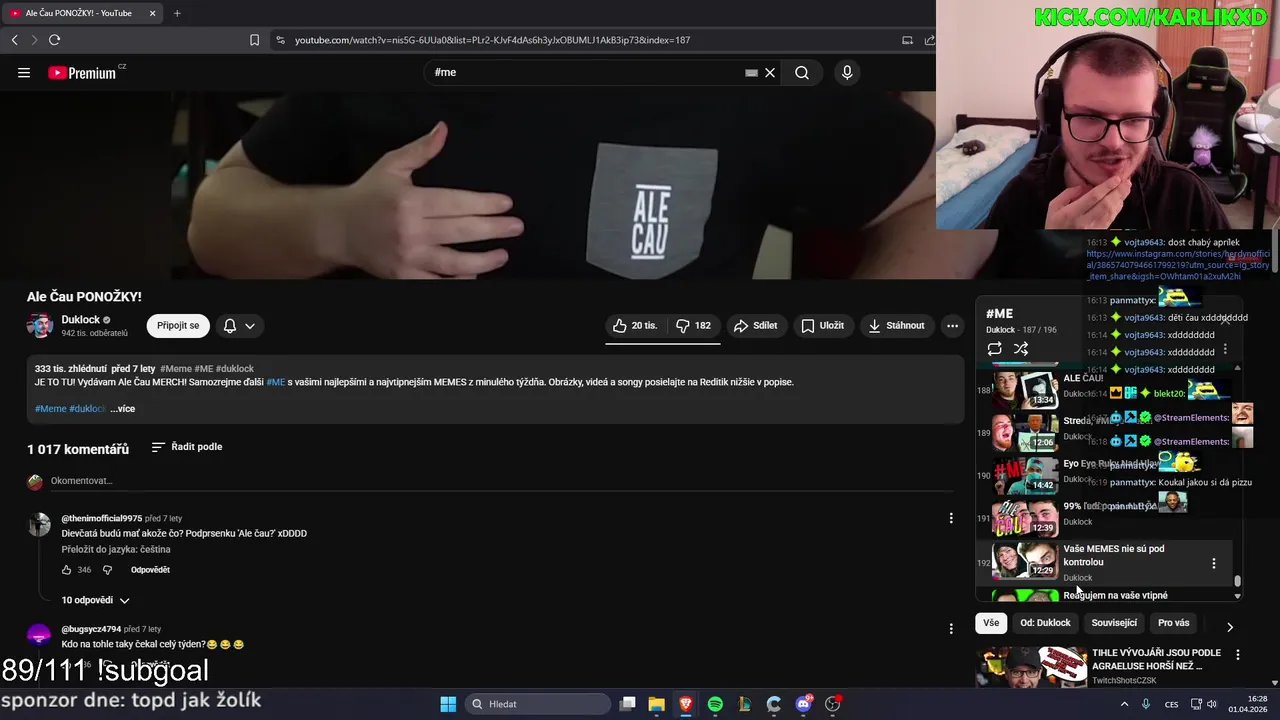
Task: Play playlist video 189 thumbnail
Action: pyautogui.click(x=1024, y=433)
